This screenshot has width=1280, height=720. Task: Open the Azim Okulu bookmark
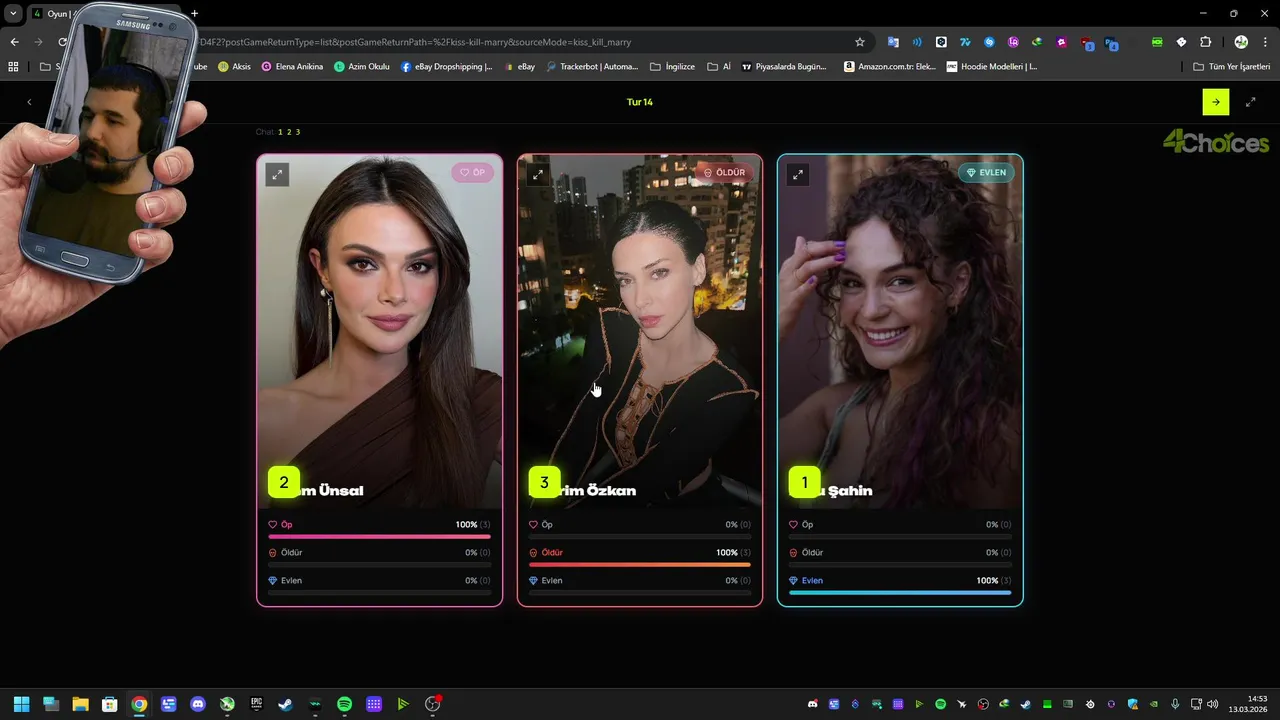(x=362, y=66)
